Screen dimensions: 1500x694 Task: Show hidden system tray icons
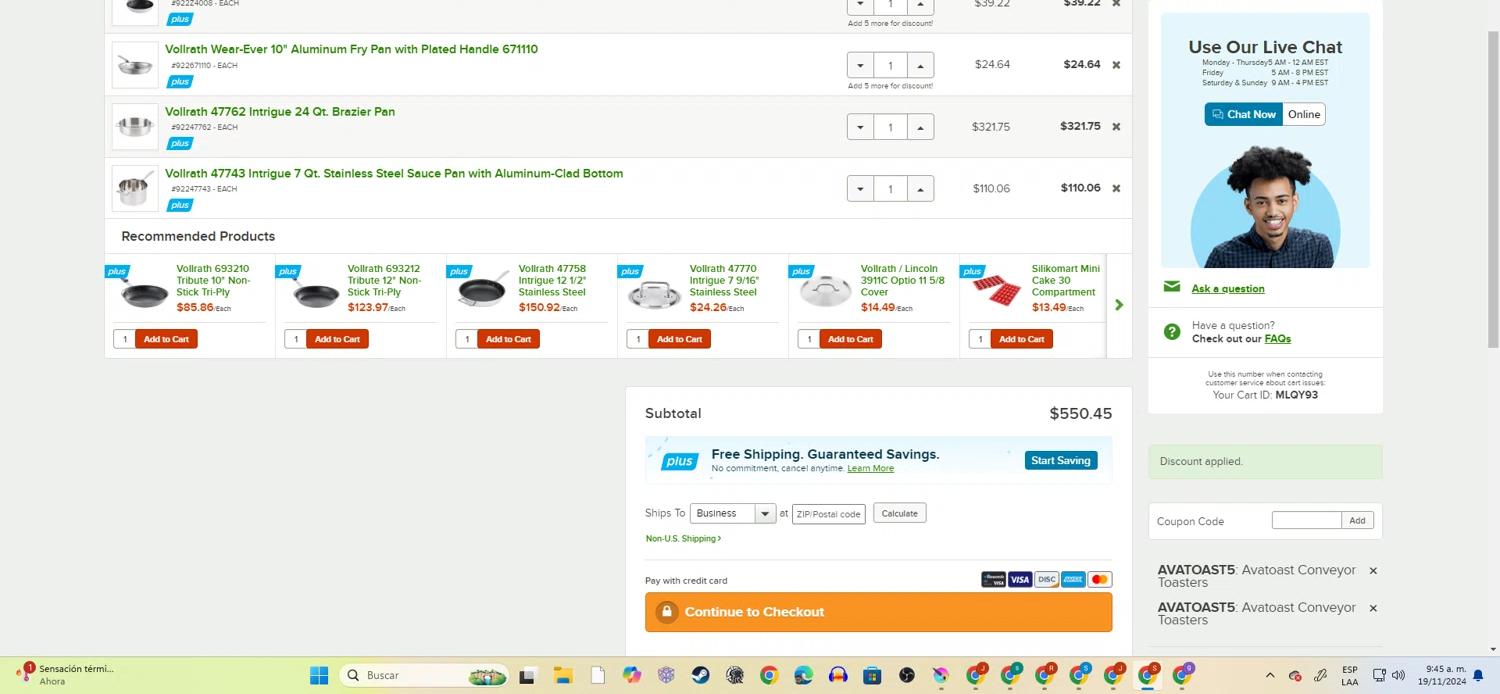pos(1270,675)
